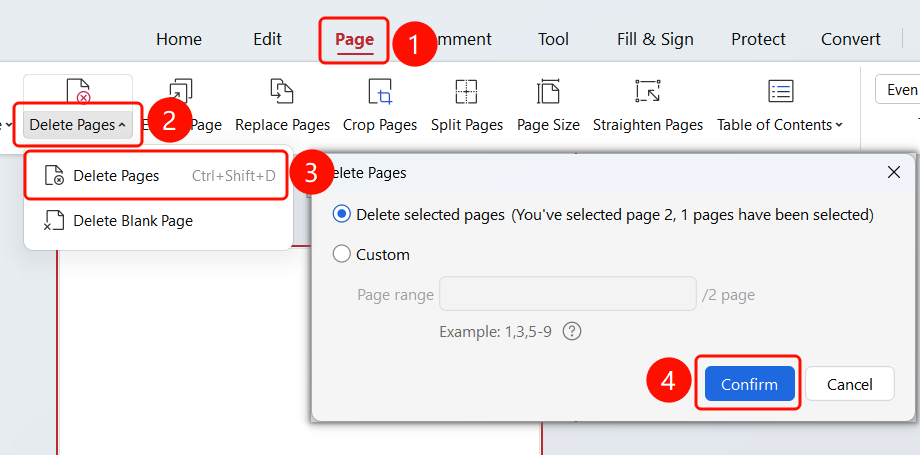Click the page range example help icon
The width and height of the screenshot is (920, 455).
click(x=571, y=332)
